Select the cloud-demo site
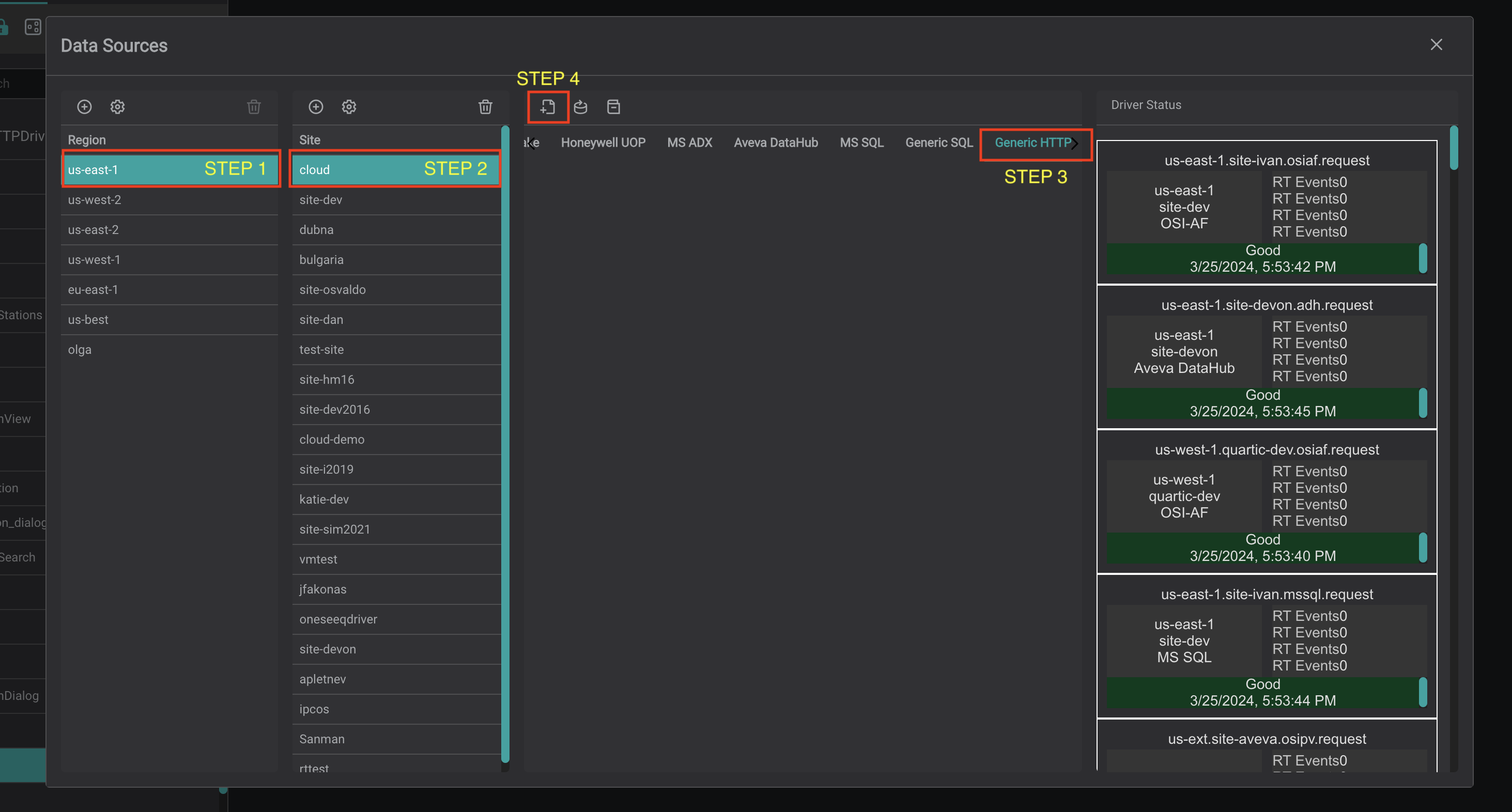The width and height of the screenshot is (1512, 812). tap(396, 439)
